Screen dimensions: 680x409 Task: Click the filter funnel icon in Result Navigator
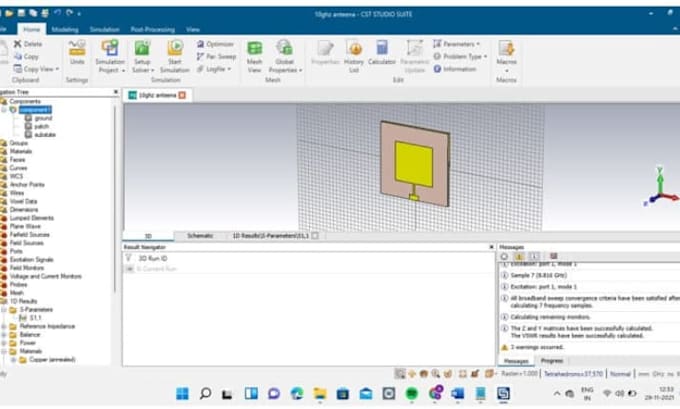(x=128, y=258)
